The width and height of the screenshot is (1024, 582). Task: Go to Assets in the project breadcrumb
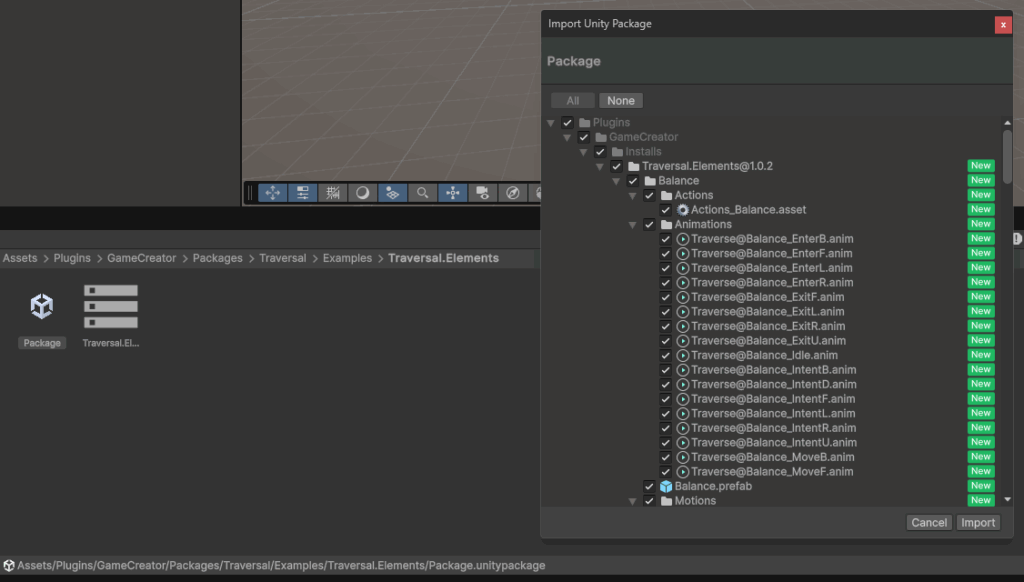[20, 258]
